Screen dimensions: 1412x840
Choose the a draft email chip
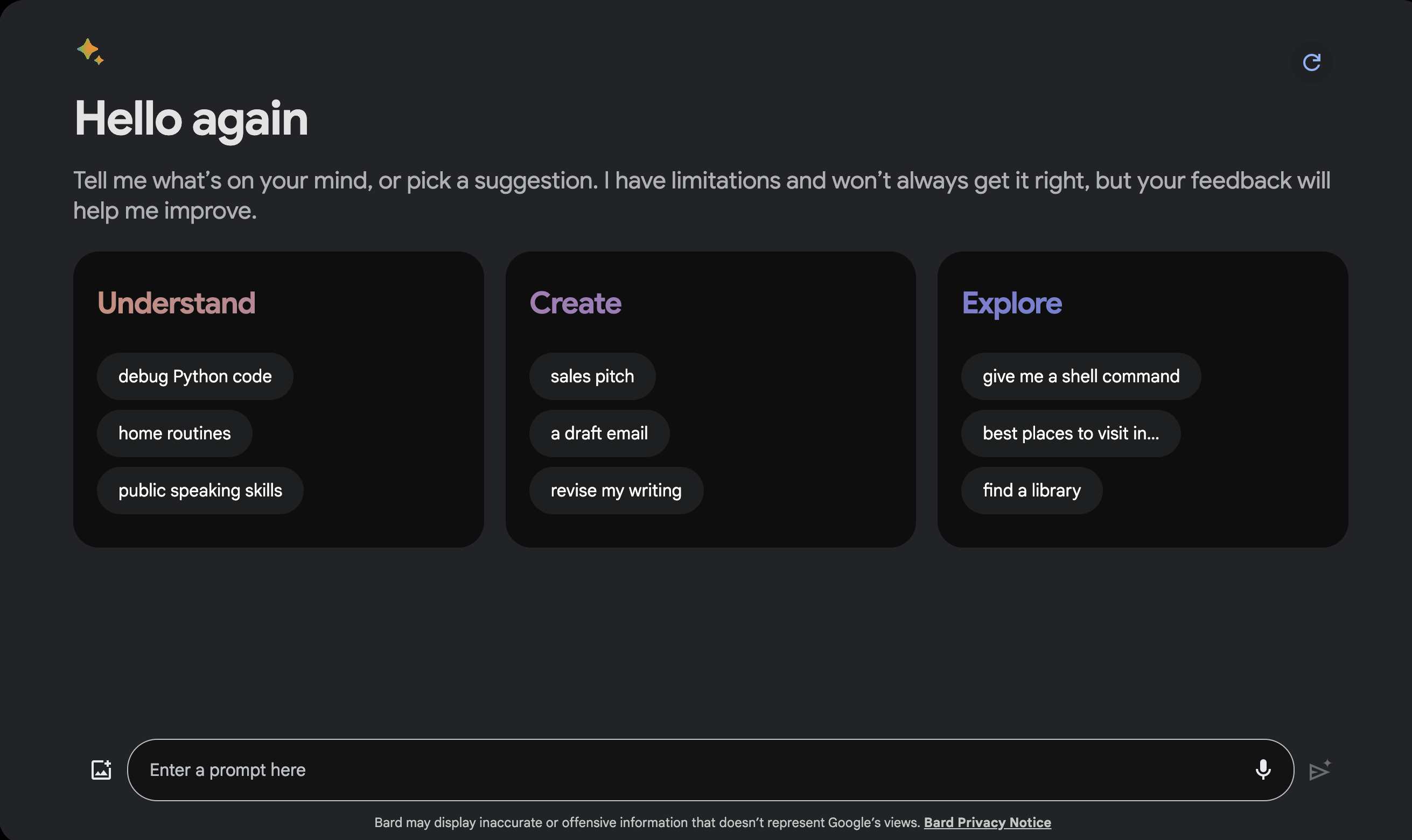click(599, 433)
